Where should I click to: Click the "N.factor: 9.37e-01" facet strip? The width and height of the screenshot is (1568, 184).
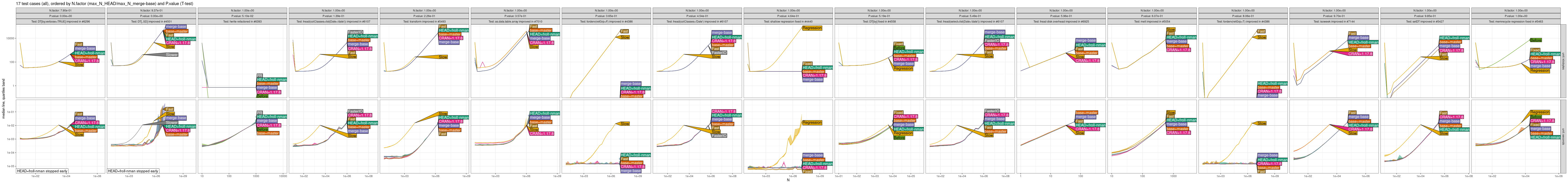click(151, 10)
